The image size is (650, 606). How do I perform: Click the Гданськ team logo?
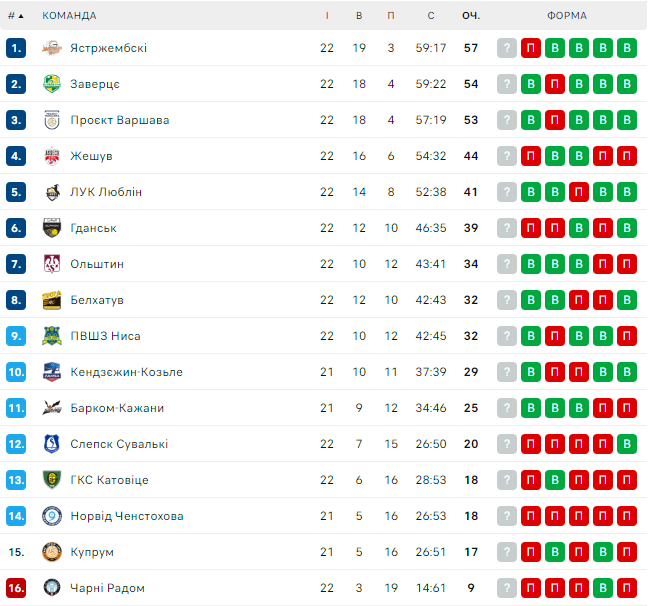(52, 228)
